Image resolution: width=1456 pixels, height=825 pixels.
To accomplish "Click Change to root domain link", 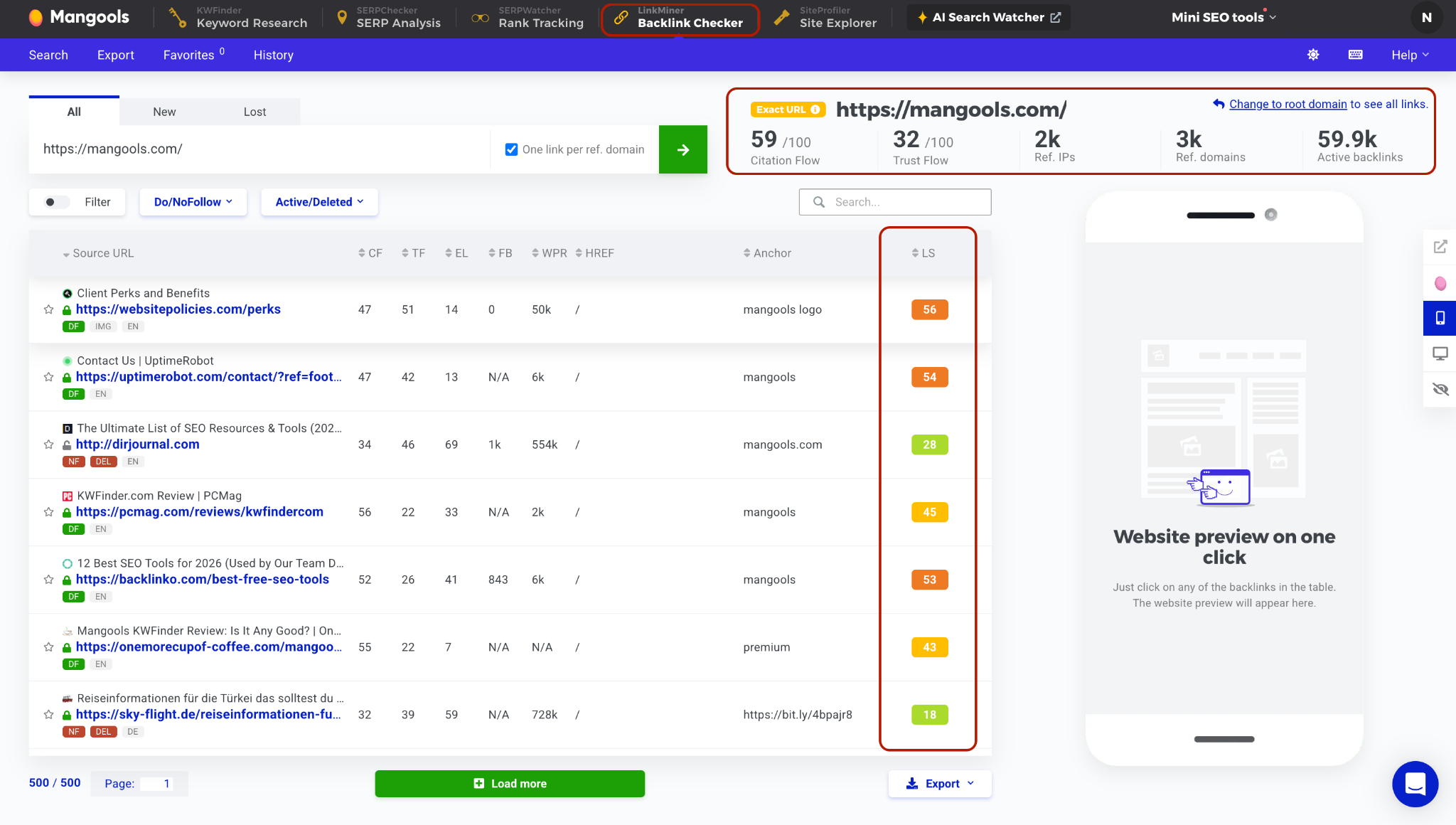I will point(1288,104).
